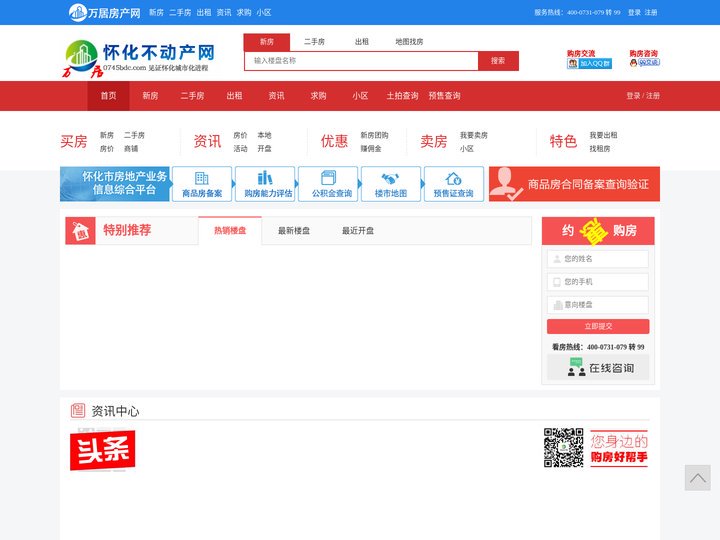The height and width of the screenshot is (540, 720).
Task: Click 资讯 link in top blue bar
Action: click(x=224, y=13)
